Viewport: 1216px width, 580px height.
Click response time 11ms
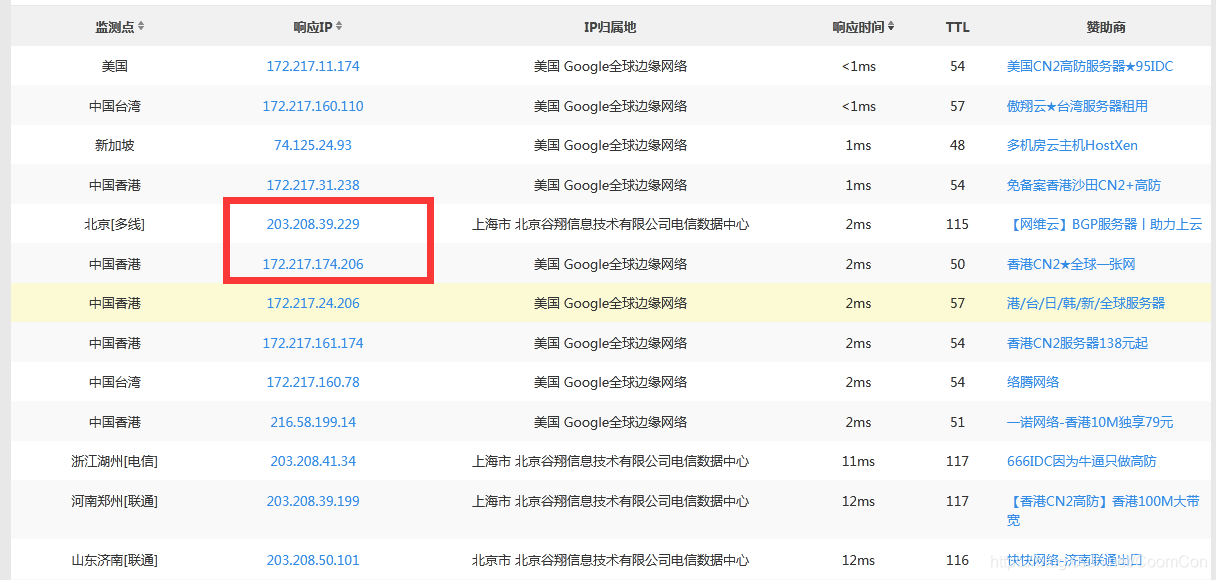858,461
